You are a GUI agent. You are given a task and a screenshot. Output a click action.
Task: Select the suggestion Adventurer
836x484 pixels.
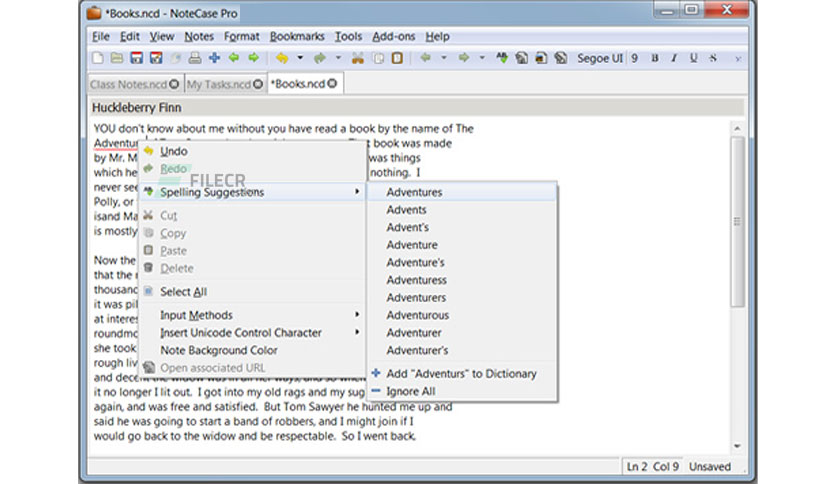[462, 333]
